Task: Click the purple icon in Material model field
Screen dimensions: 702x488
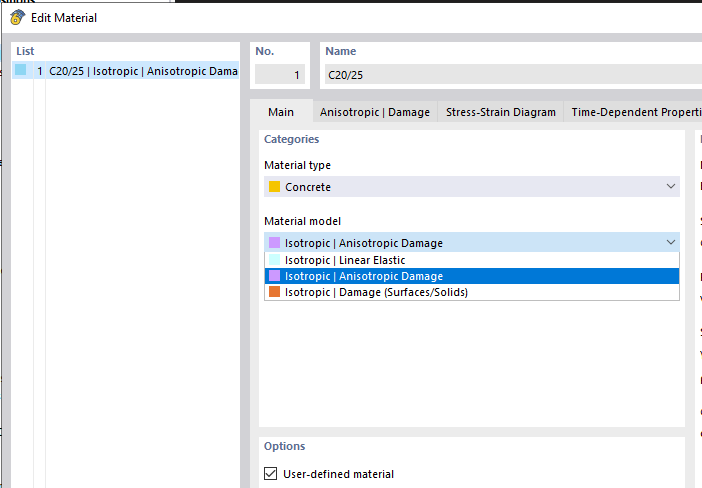Action: (274, 243)
